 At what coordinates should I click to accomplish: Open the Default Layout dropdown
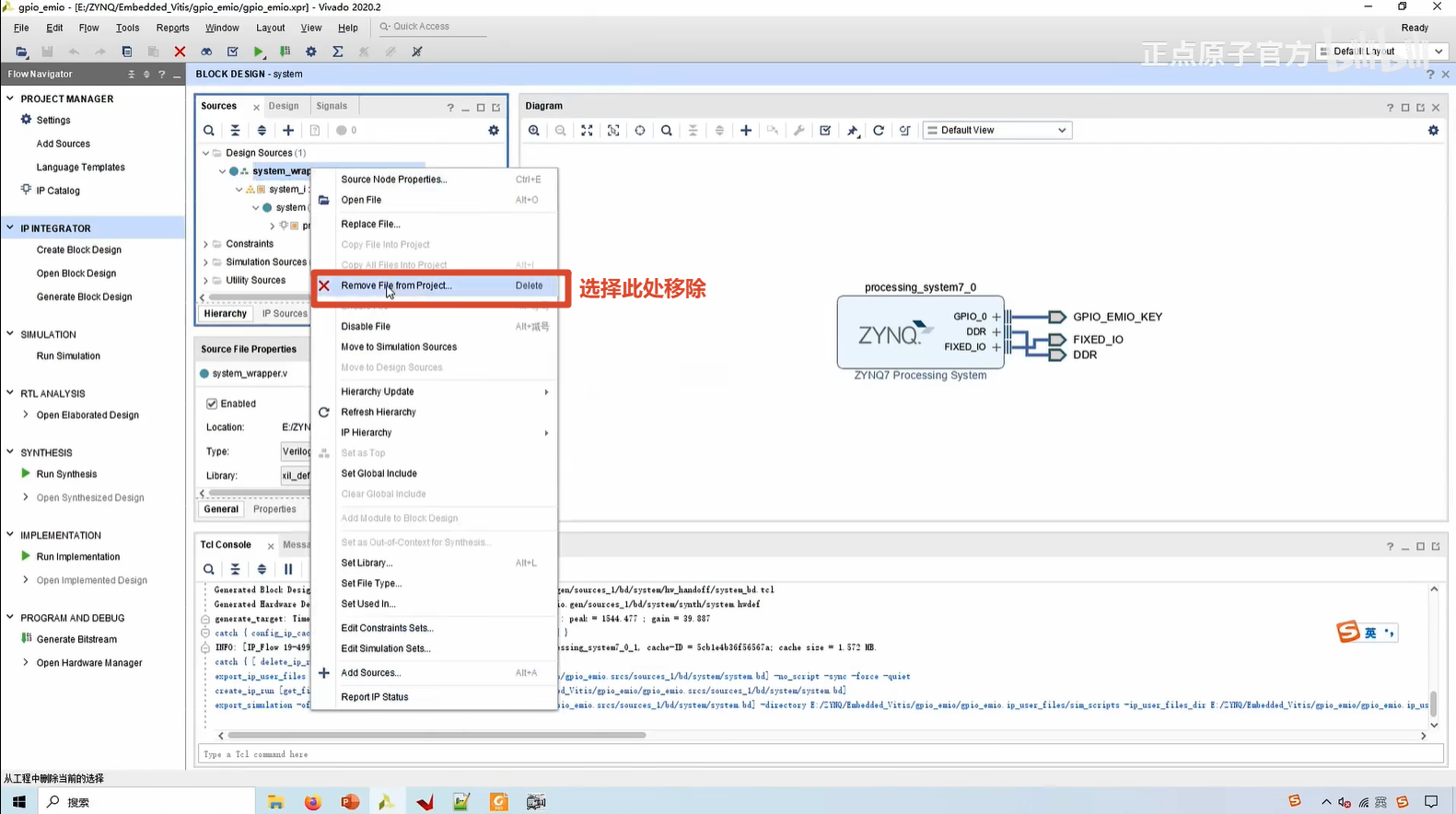click(1380, 52)
